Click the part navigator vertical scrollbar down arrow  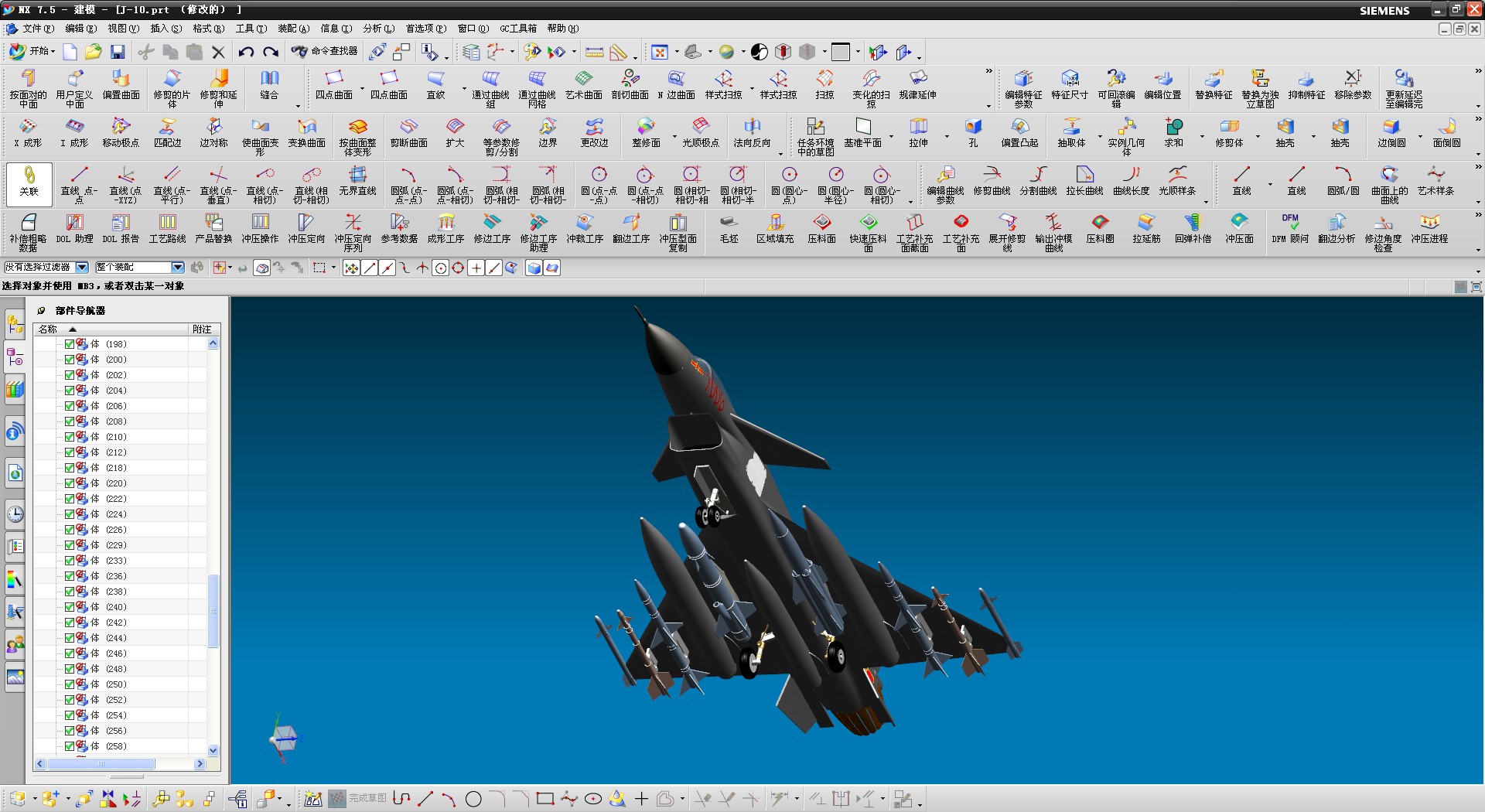click(x=213, y=750)
